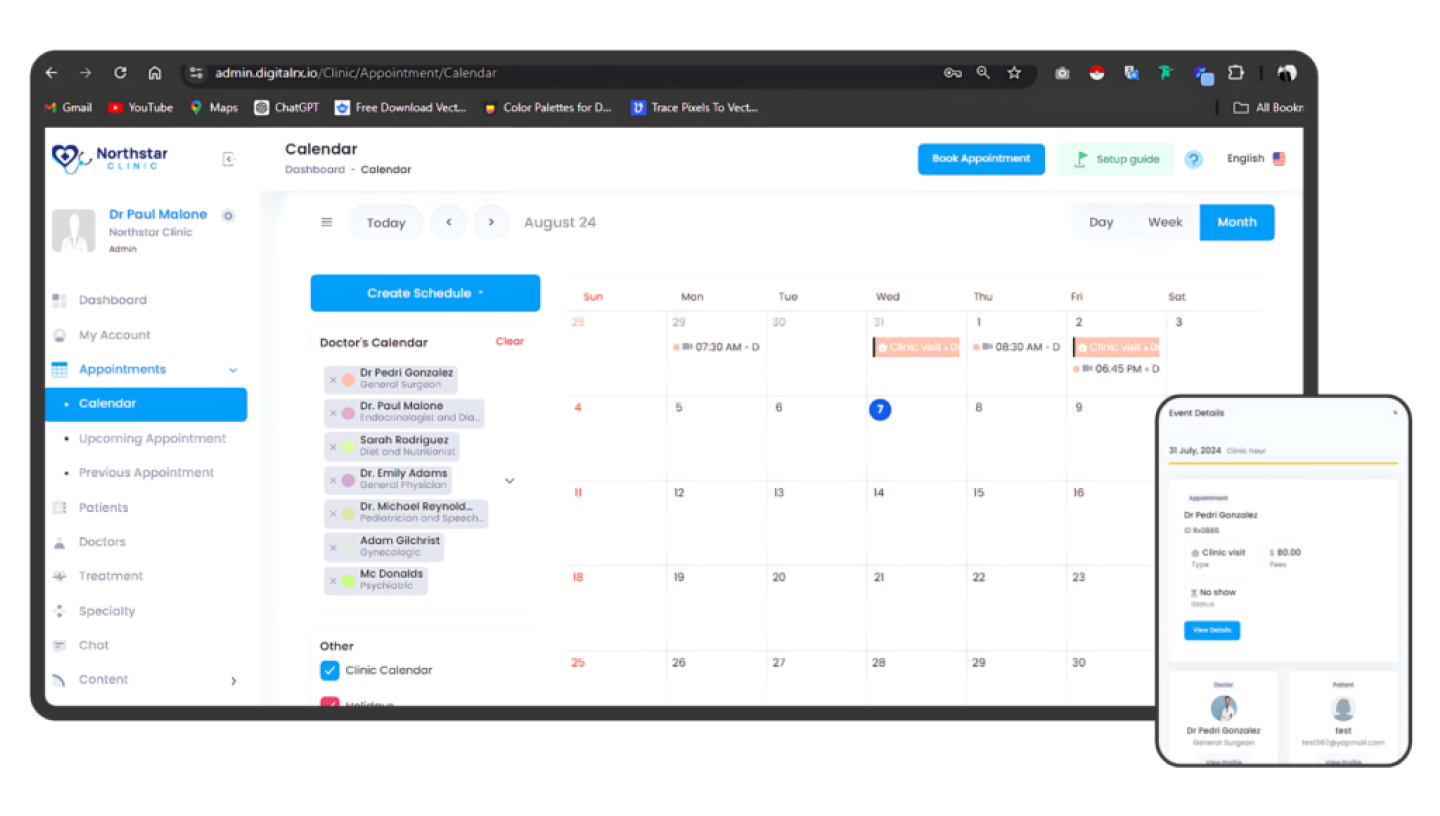Screen dimensions: 1440x816
Task: Clear the Doctor's Calendar selection
Action: [509, 342]
